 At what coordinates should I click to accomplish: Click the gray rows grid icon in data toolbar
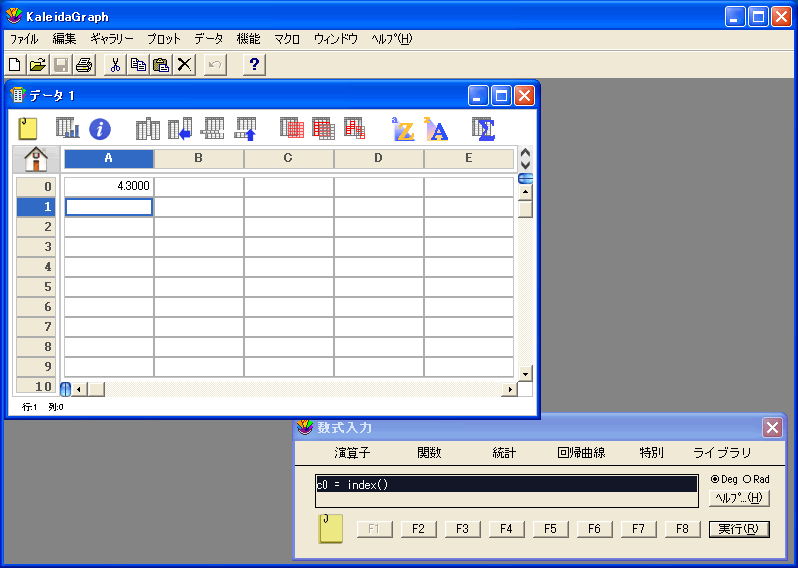[x=212, y=128]
